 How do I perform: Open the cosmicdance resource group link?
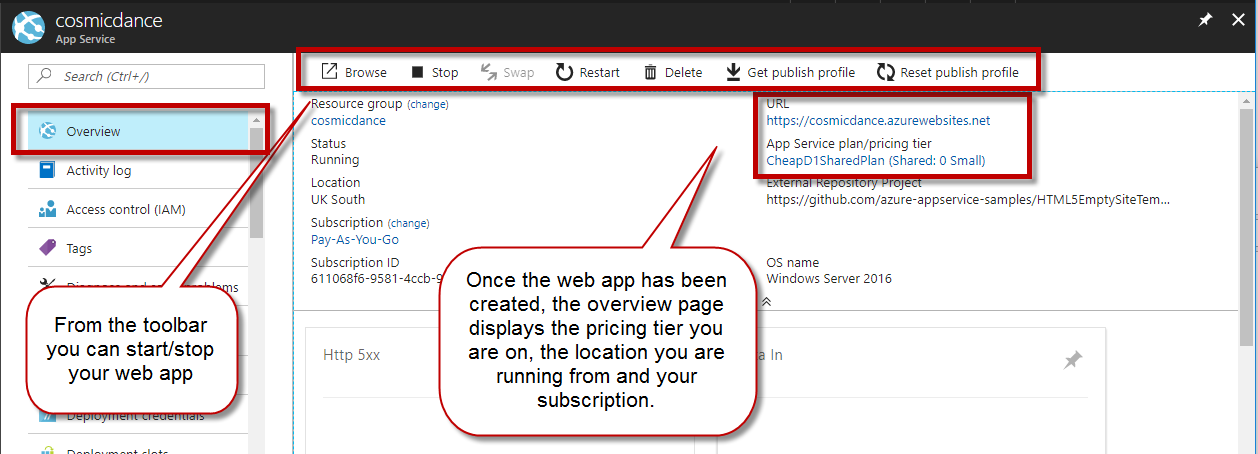click(348, 120)
